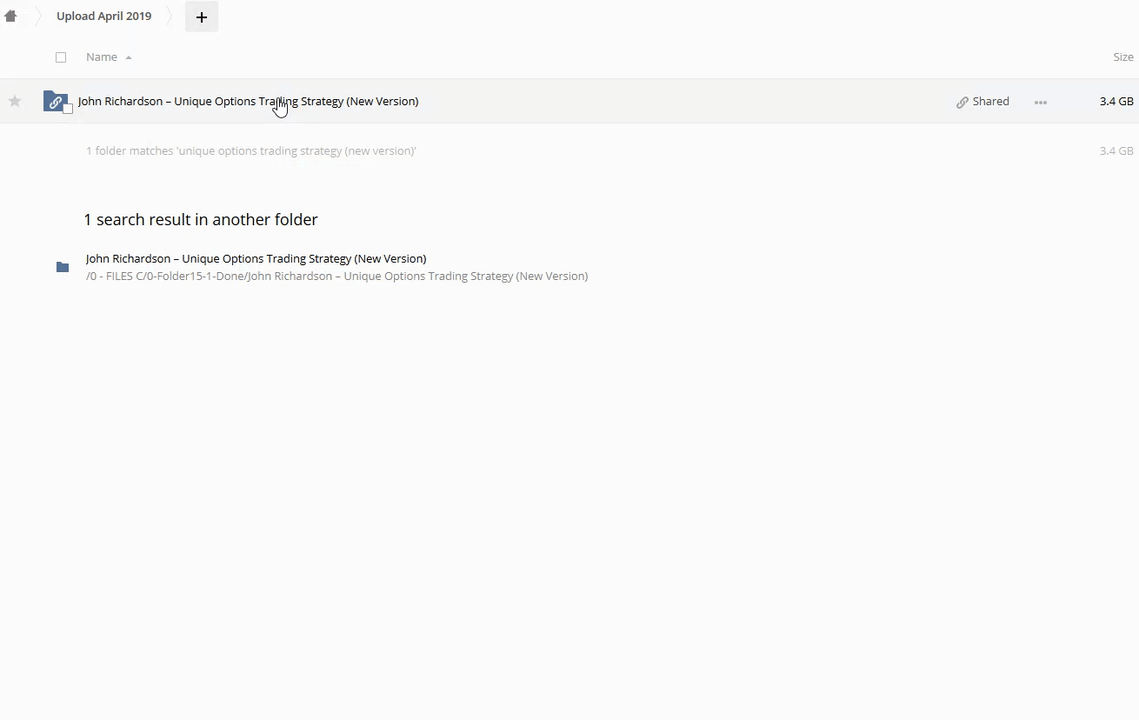
Task: Open sharing details via Shared label
Action: point(990,101)
